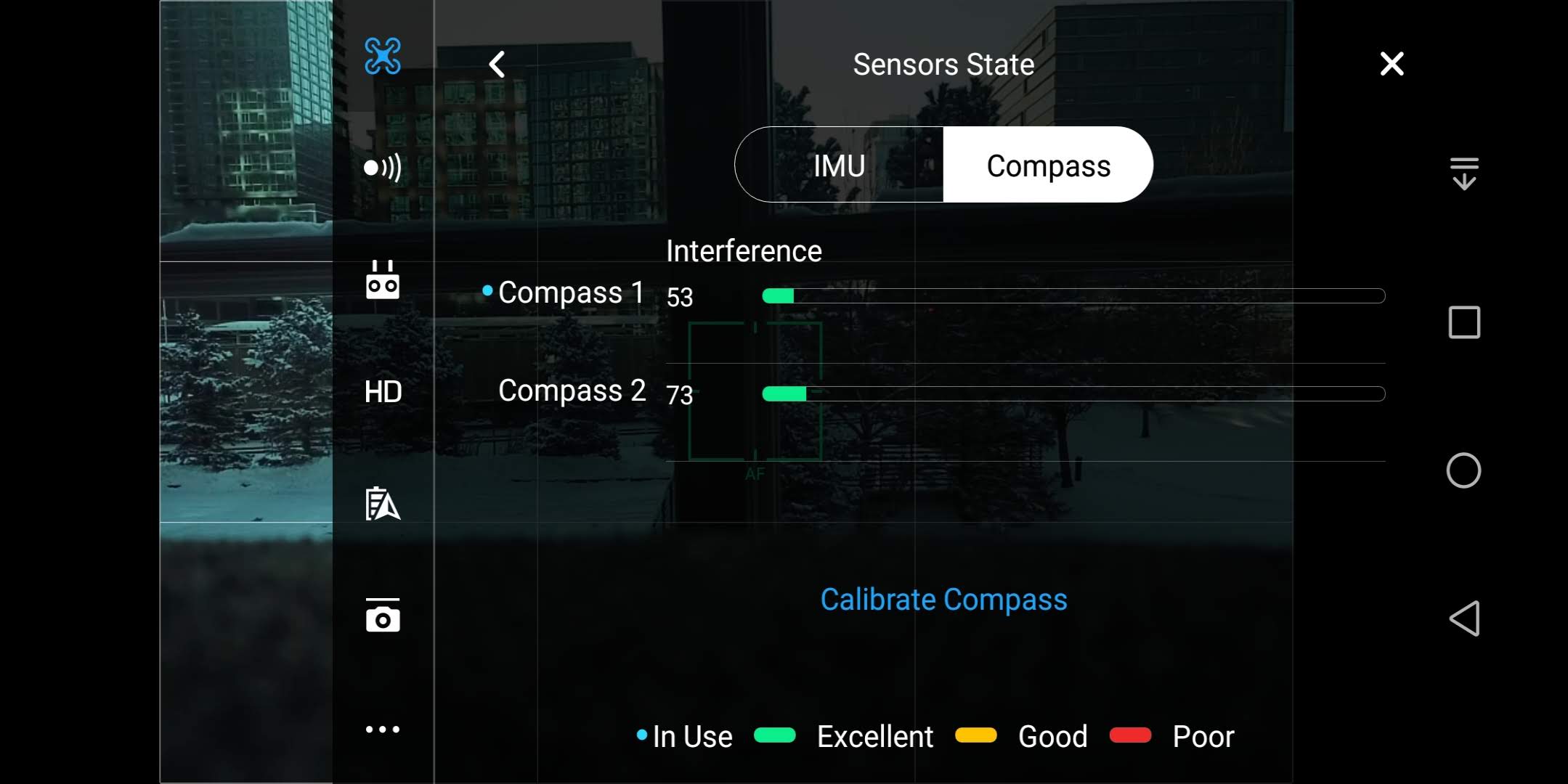Viewport: 1568px width, 784px height.
Task: Select the Compass 2 row label
Action: (572, 391)
